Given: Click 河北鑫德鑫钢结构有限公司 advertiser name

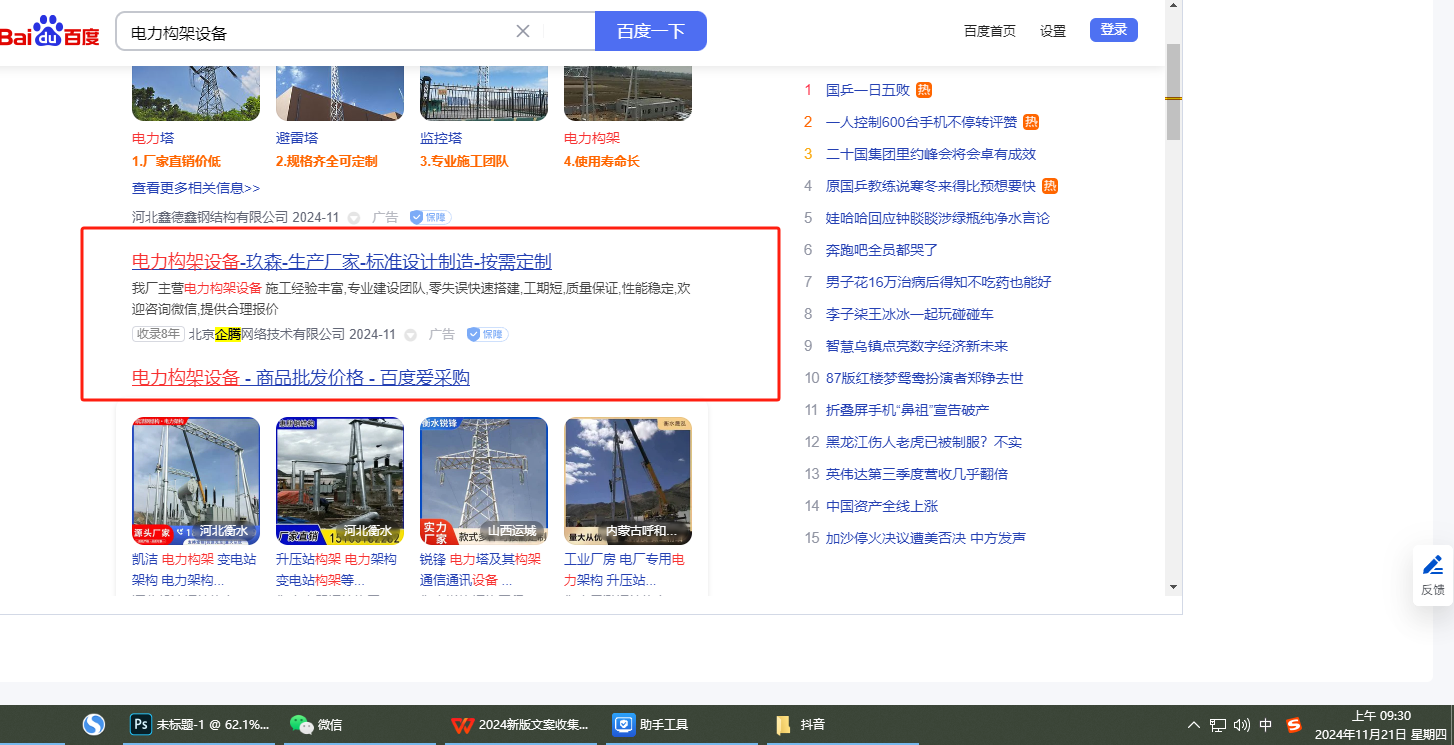Looking at the screenshot, I should pyautogui.click(x=210, y=217).
